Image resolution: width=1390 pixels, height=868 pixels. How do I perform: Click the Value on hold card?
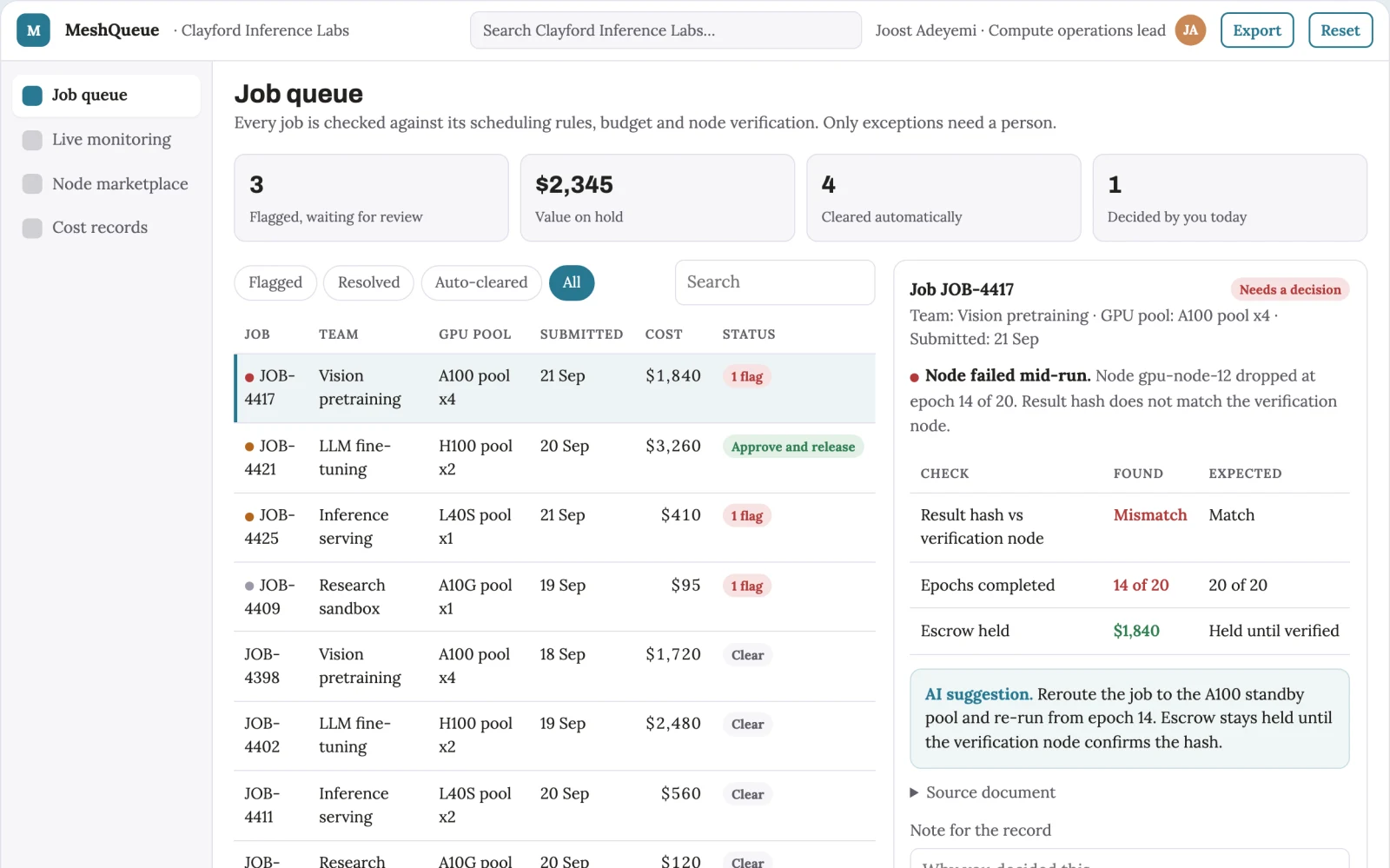[657, 198]
